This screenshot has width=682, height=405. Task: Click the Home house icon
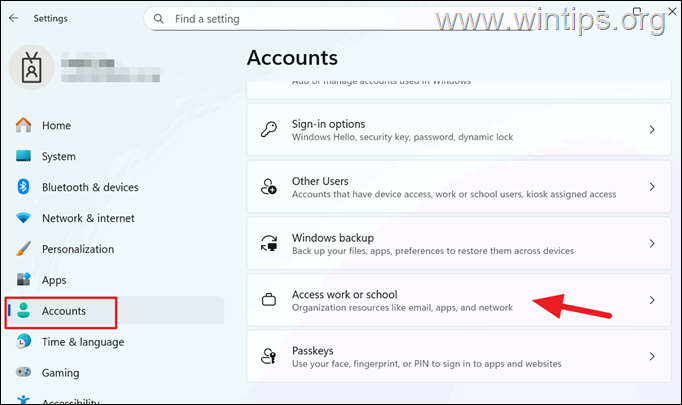click(23, 125)
